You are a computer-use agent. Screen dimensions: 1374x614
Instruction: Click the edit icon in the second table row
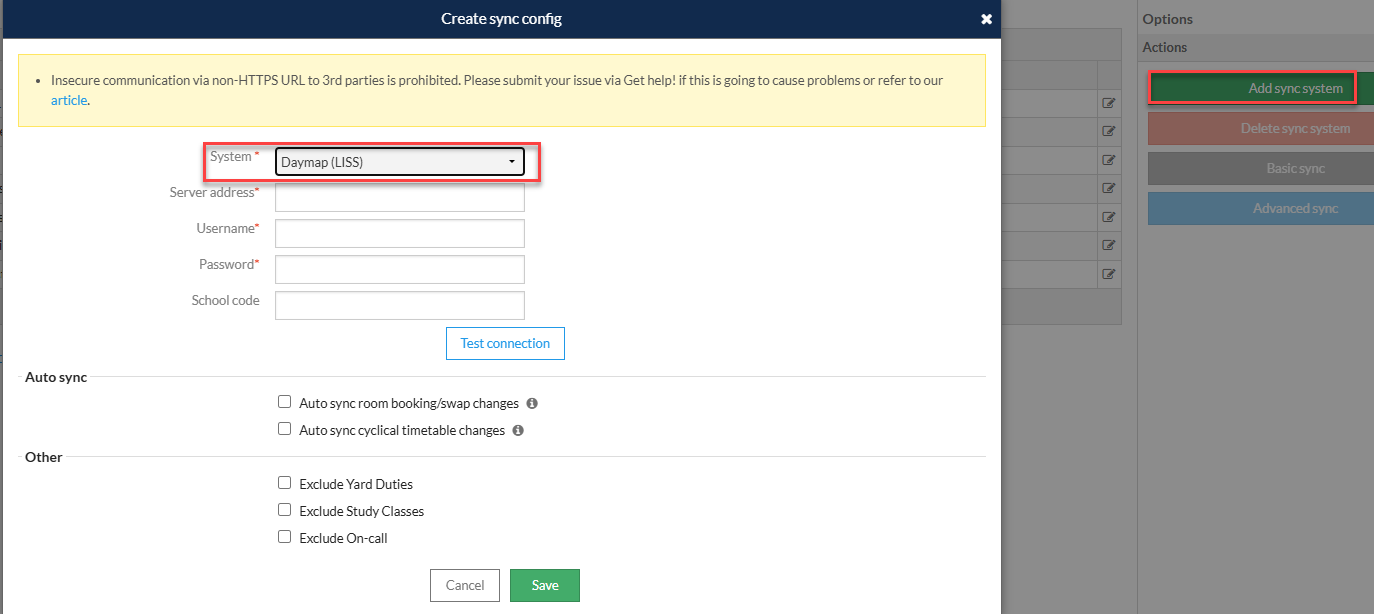[x=1109, y=131]
